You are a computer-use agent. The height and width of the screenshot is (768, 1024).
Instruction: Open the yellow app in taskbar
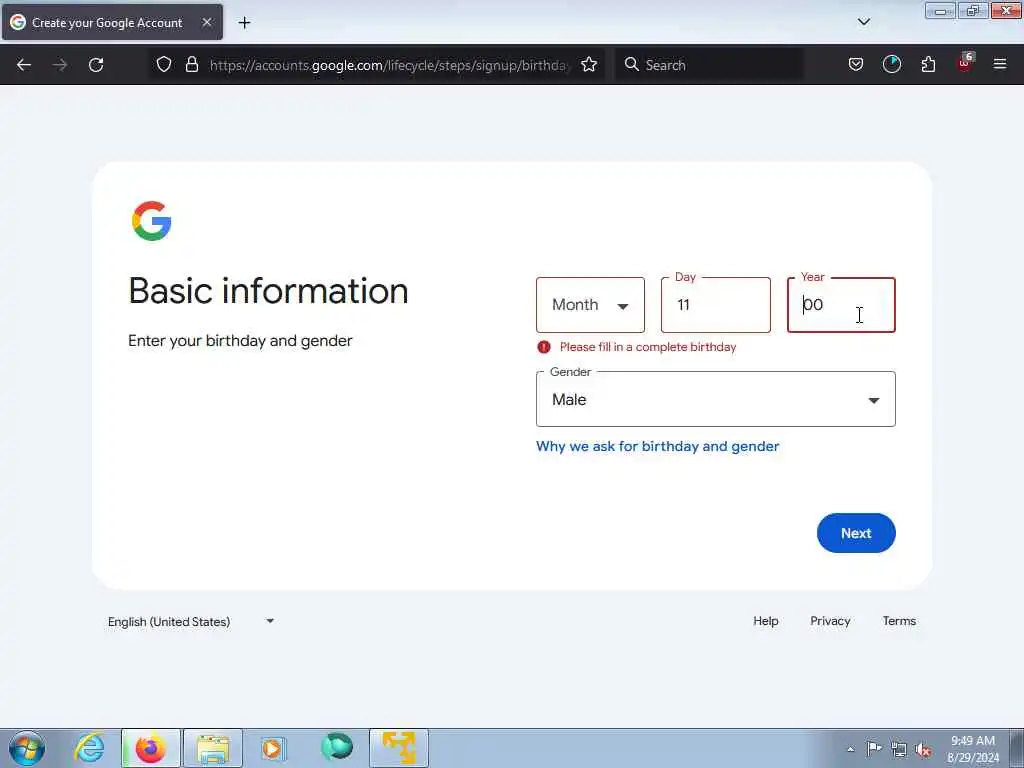coord(399,748)
